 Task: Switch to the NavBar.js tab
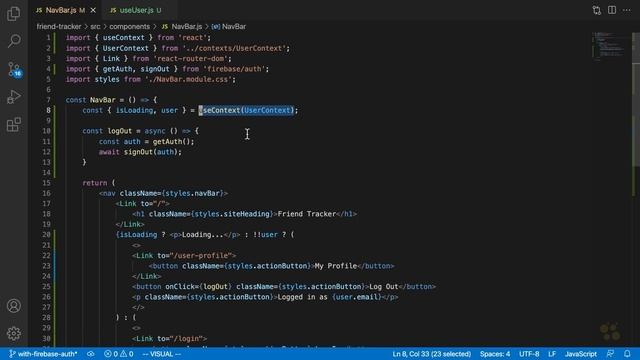point(61,10)
